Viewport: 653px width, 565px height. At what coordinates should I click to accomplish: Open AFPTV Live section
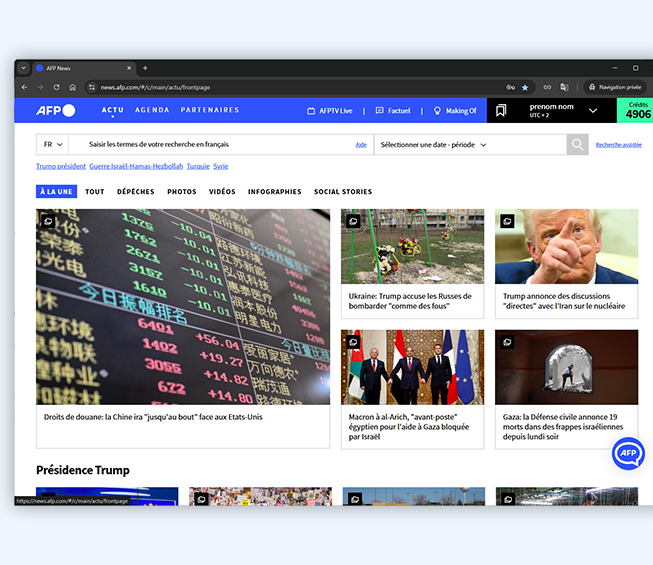[330, 111]
